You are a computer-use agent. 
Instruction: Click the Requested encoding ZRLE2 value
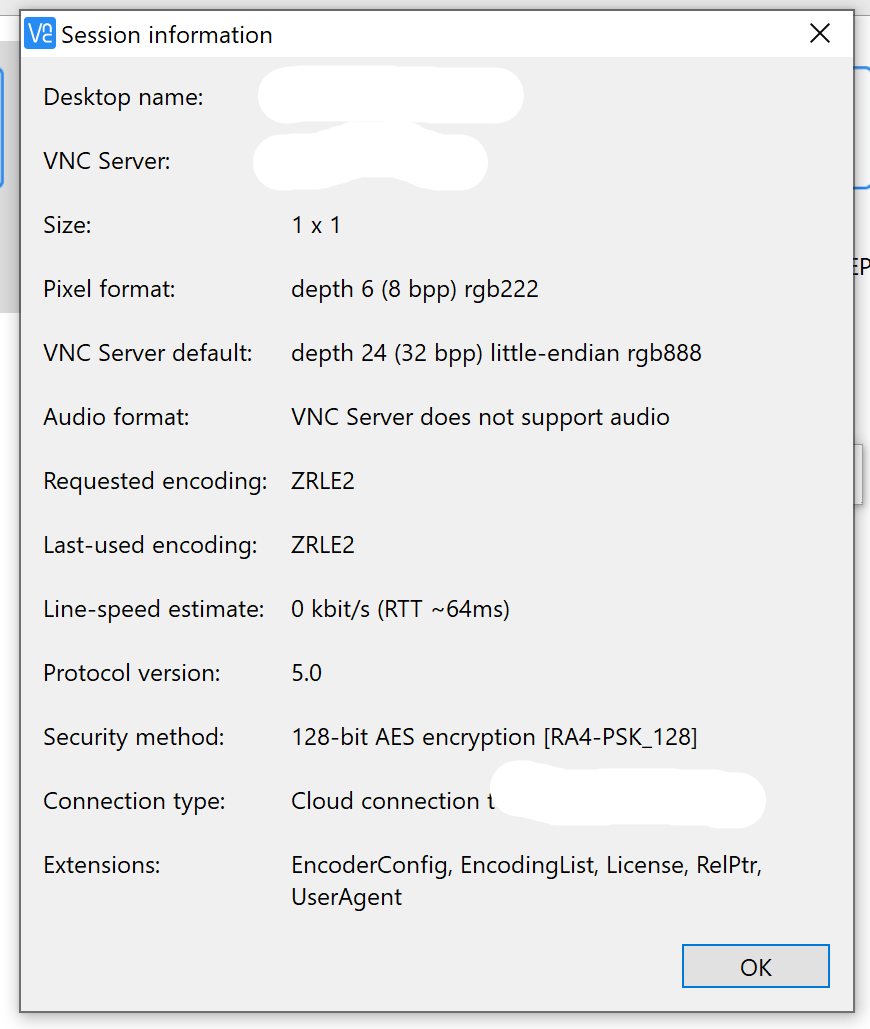click(x=323, y=481)
